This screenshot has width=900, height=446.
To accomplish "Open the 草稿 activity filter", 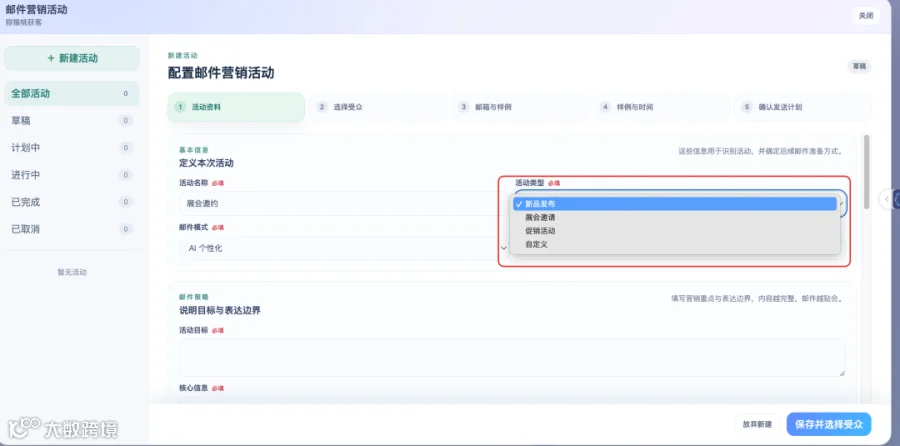I will click(72, 121).
